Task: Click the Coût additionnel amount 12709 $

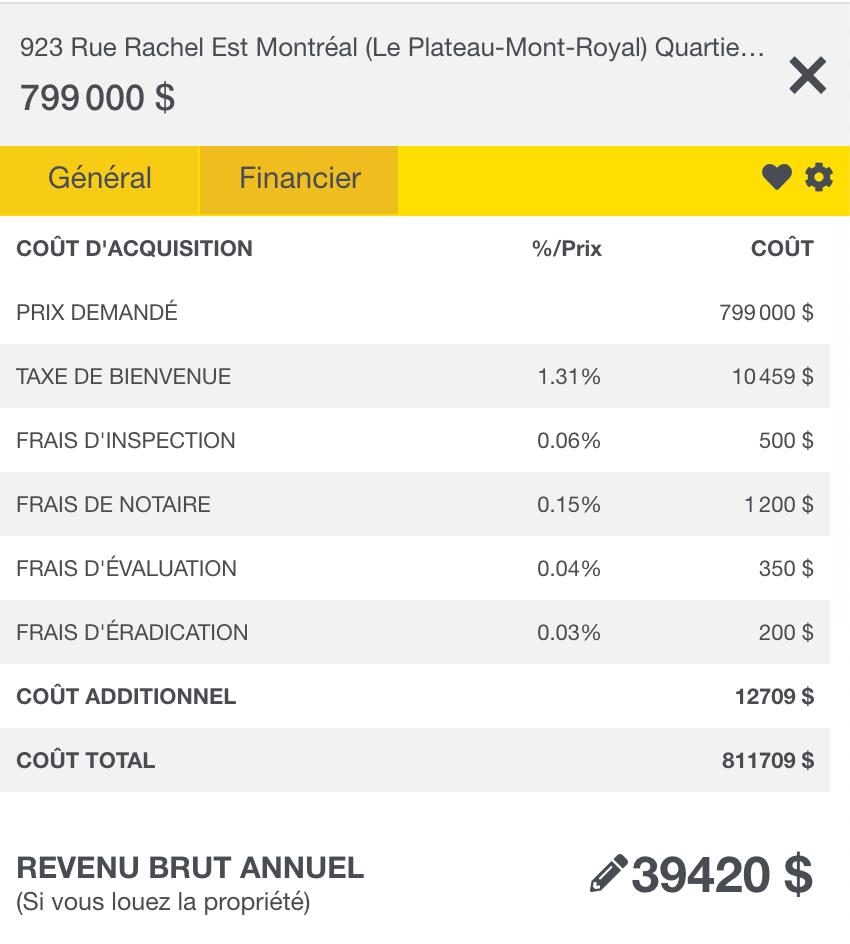Action: (774, 697)
